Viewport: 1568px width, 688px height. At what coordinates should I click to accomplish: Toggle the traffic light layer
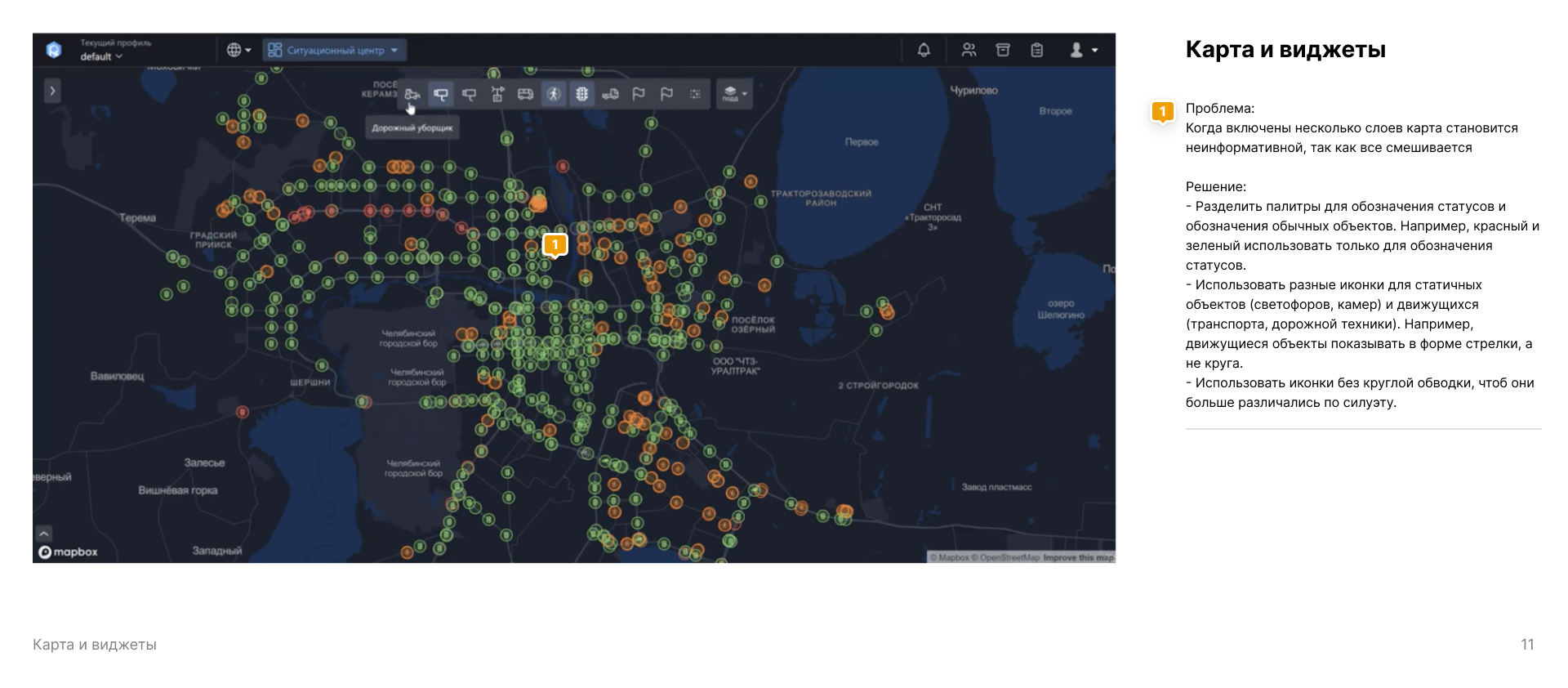coord(581,95)
